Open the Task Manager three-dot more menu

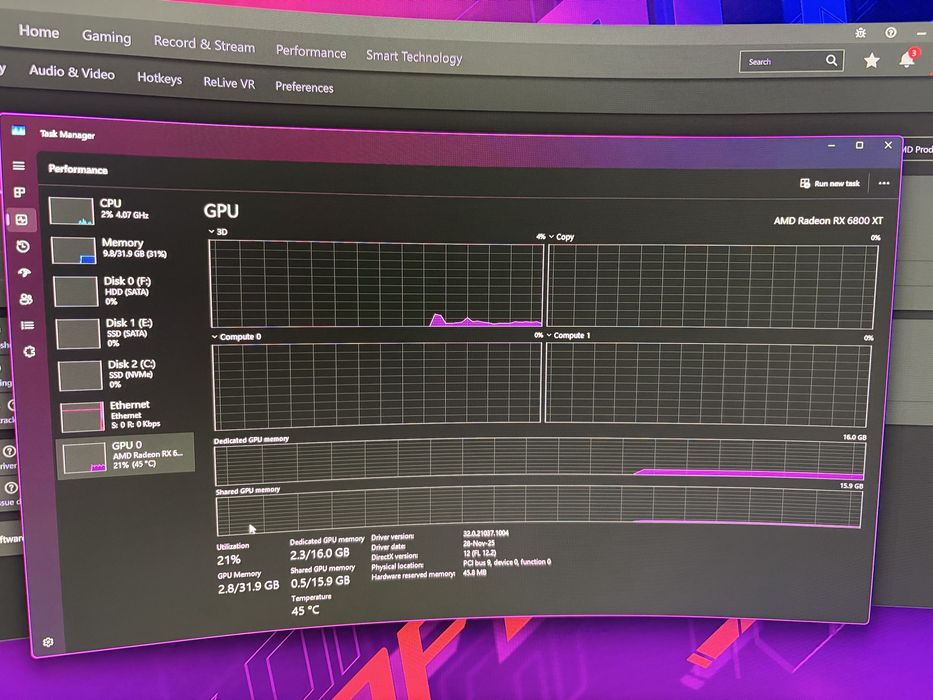[x=884, y=183]
